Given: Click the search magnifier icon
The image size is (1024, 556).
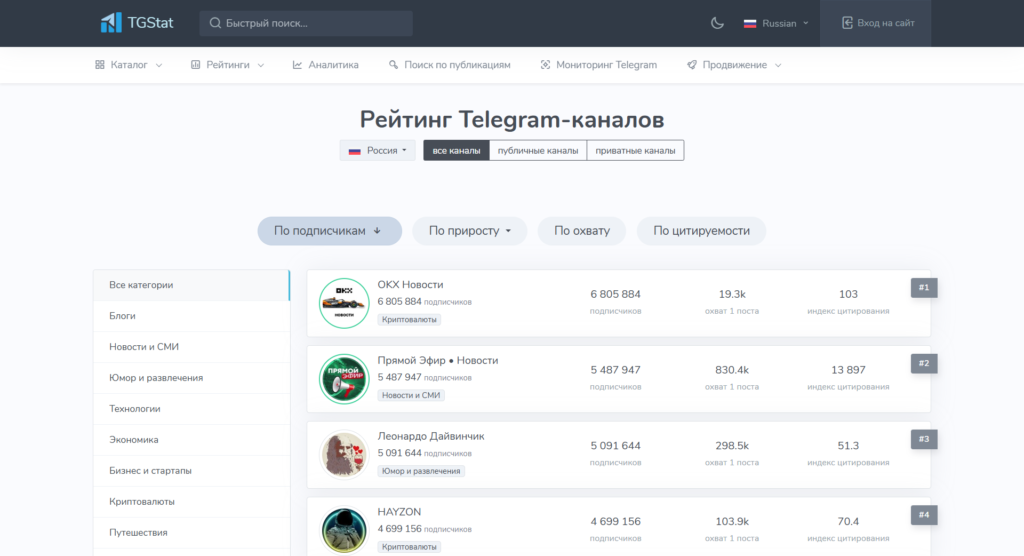Looking at the screenshot, I should (215, 23).
